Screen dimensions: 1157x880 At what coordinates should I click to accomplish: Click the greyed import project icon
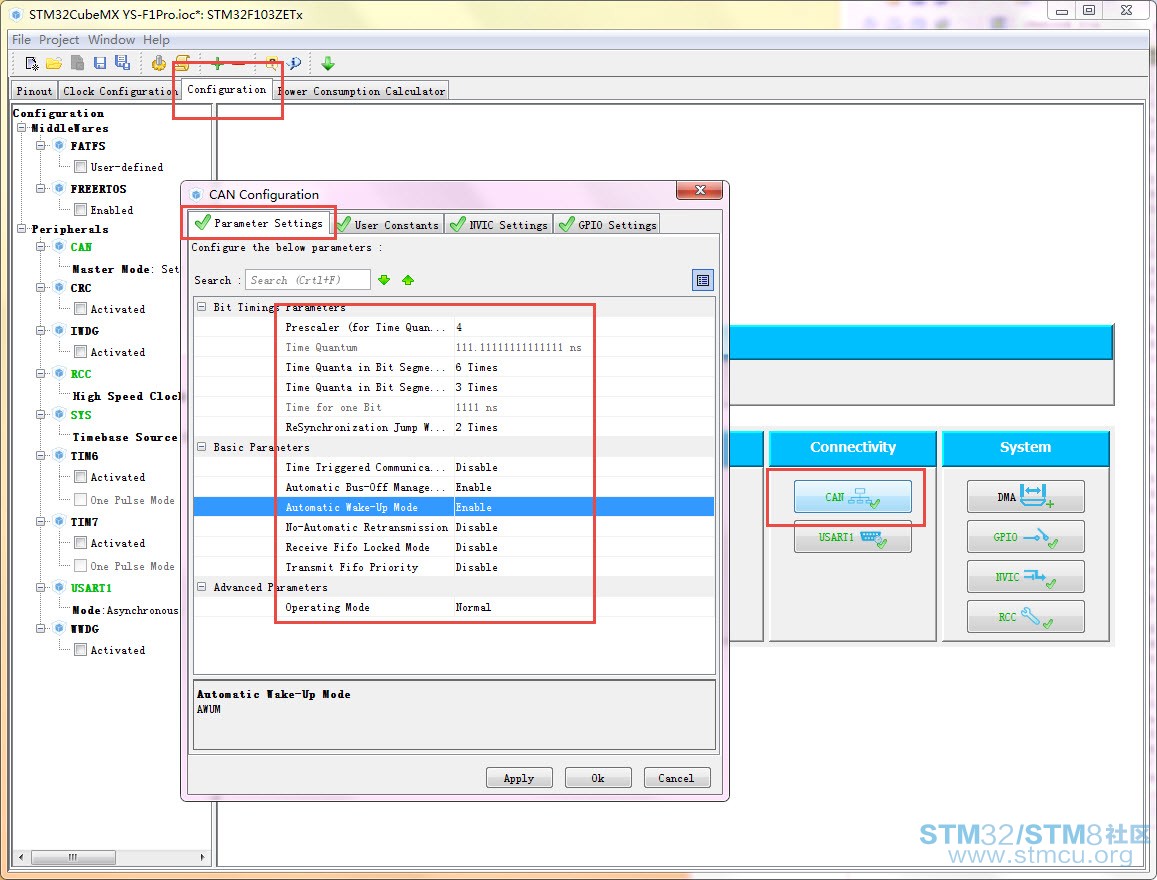click(x=77, y=64)
